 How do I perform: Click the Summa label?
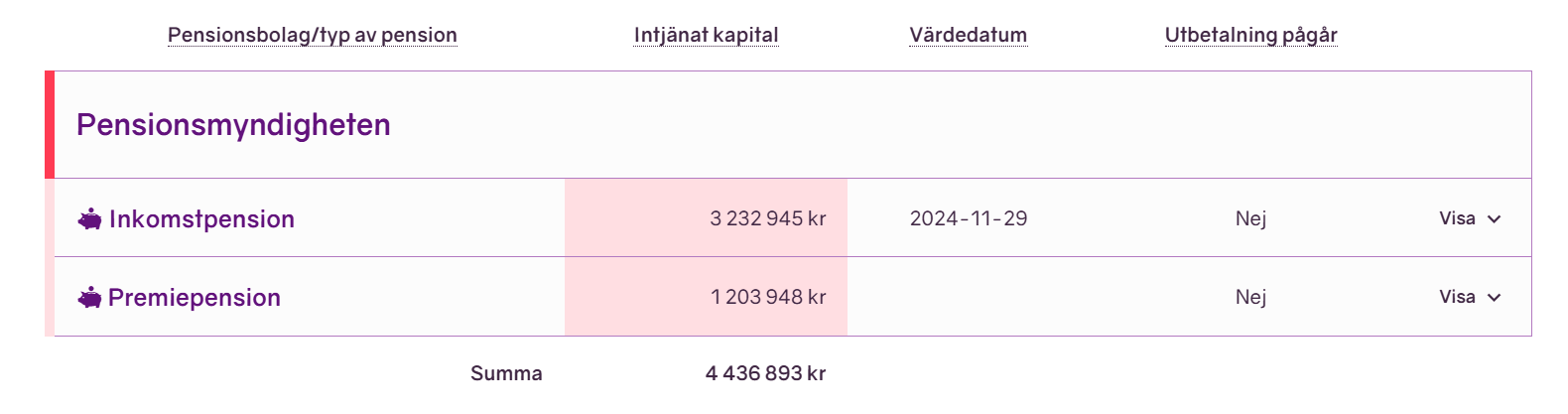[x=506, y=373]
